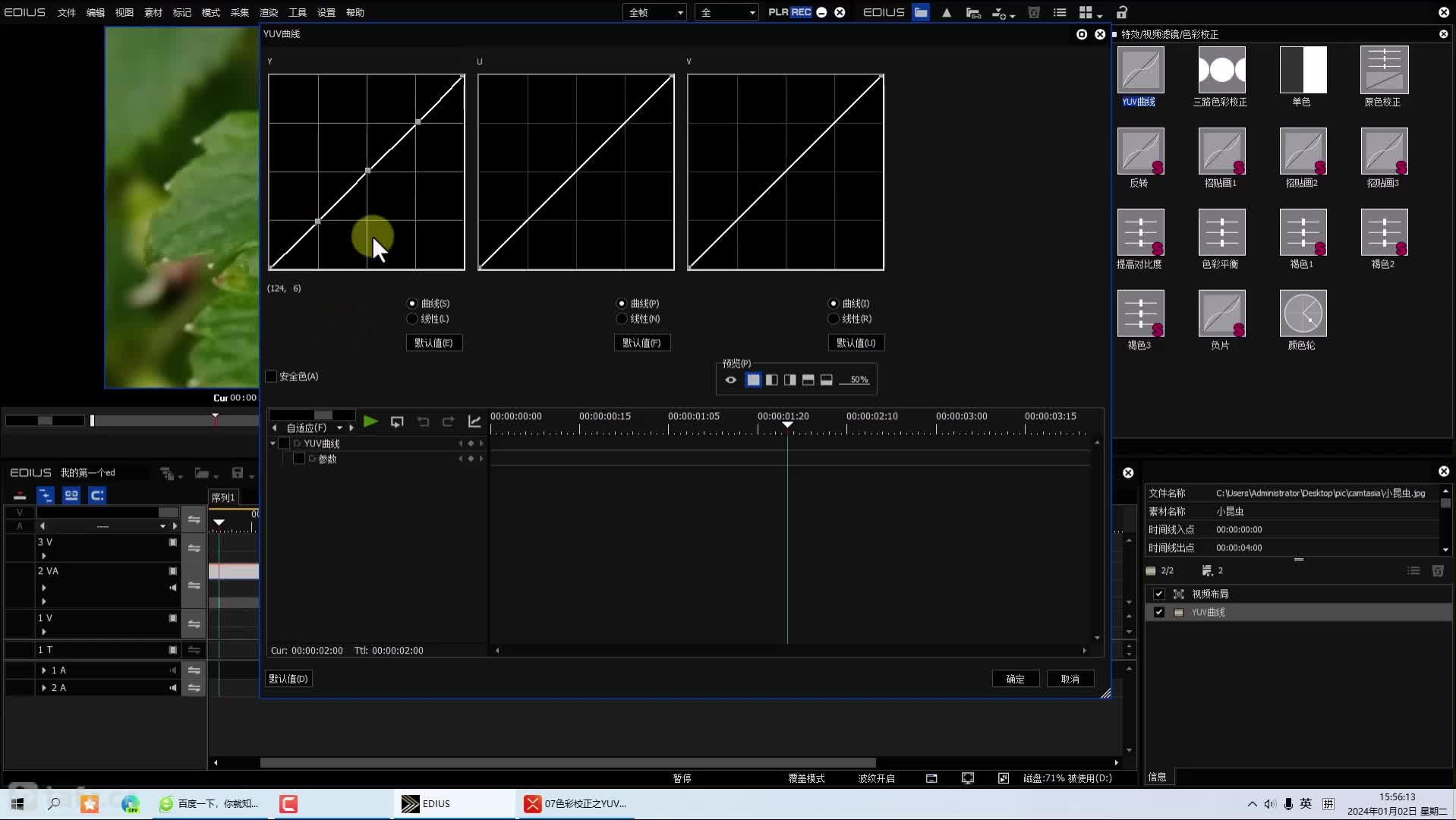Open the 设置 menu
This screenshot has height=820, width=1456.
coord(326,12)
